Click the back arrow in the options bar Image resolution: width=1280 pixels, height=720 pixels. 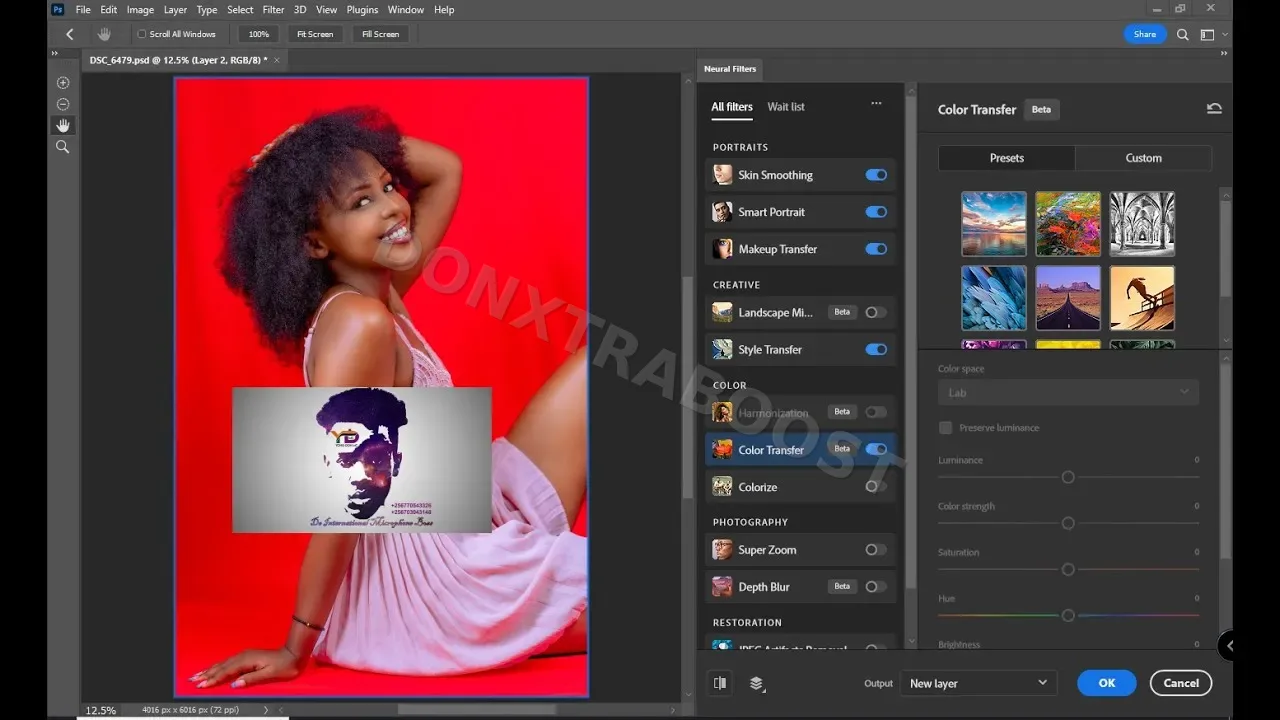click(69, 34)
